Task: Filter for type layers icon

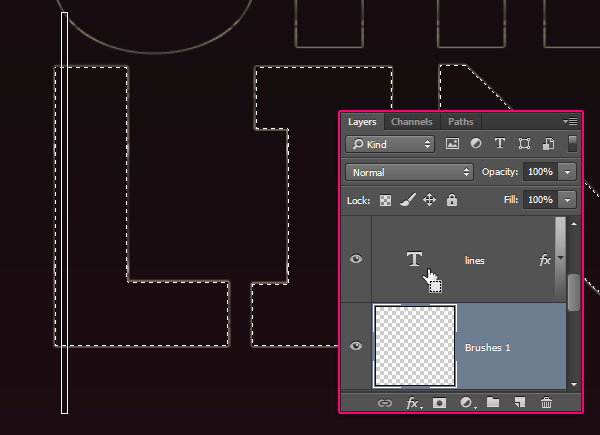Action: click(x=500, y=144)
